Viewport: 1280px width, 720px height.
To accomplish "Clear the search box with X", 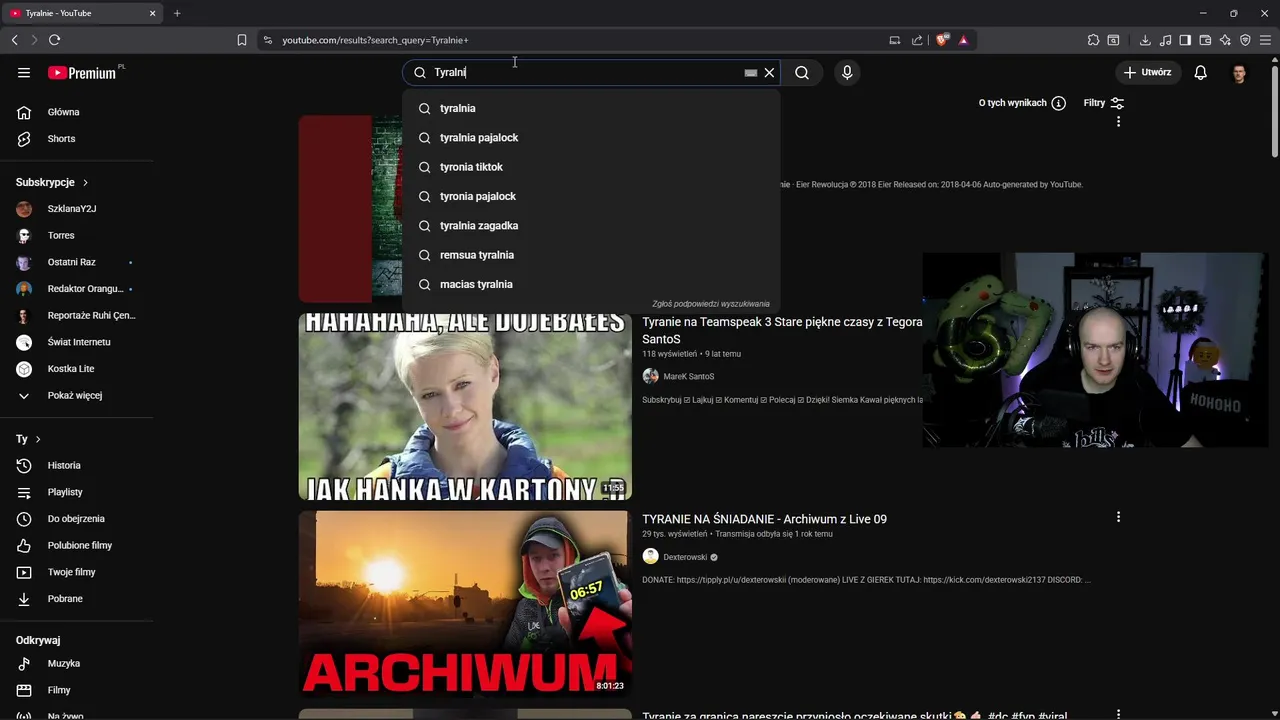I will (x=769, y=72).
